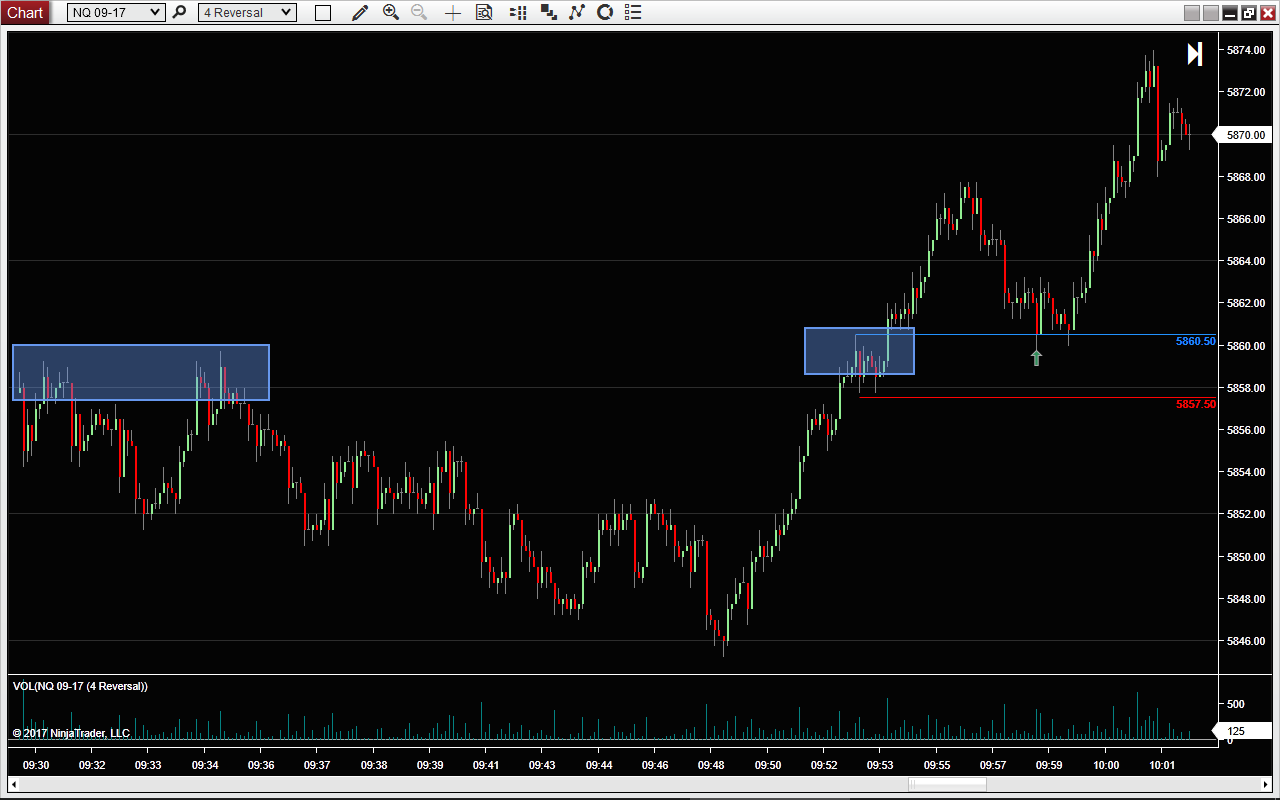
Task: Click the 09:41 time axis label
Action: point(486,765)
